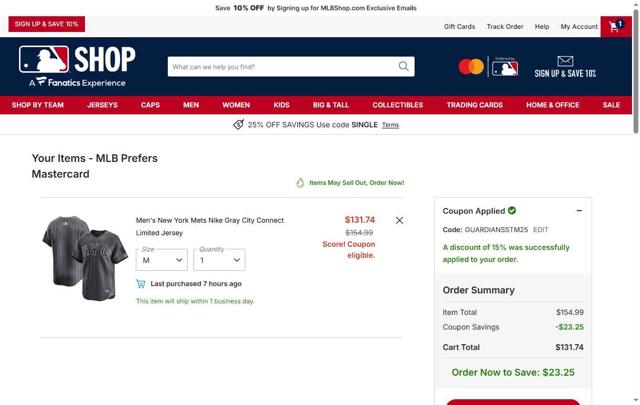Remove the Mets jersey with X icon
The image size is (640, 405).
point(399,220)
